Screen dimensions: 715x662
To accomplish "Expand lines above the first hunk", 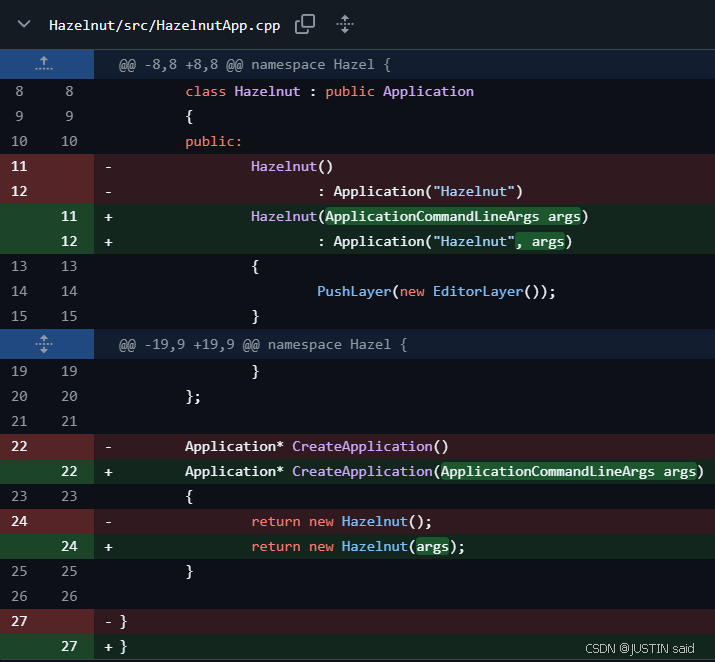I will (x=44, y=64).
